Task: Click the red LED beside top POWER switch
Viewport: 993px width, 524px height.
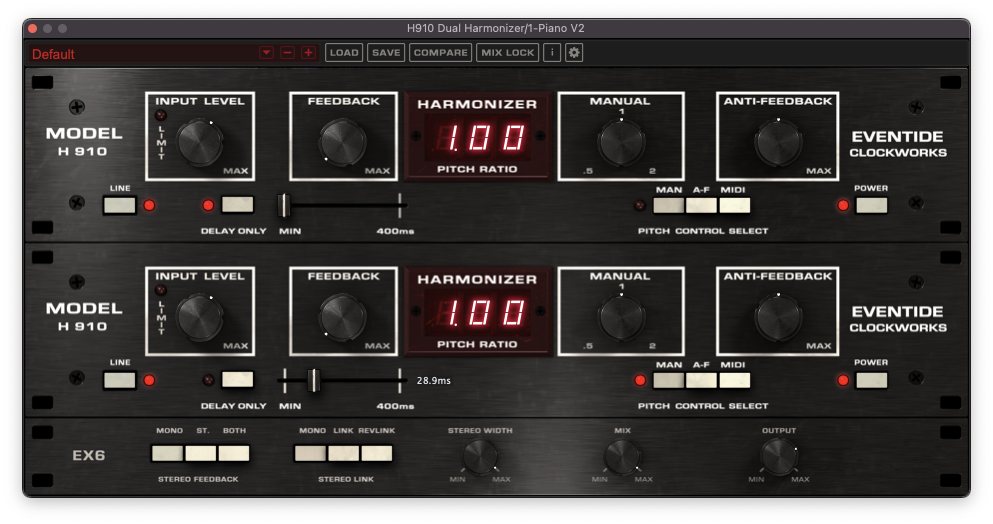Action: [843, 205]
